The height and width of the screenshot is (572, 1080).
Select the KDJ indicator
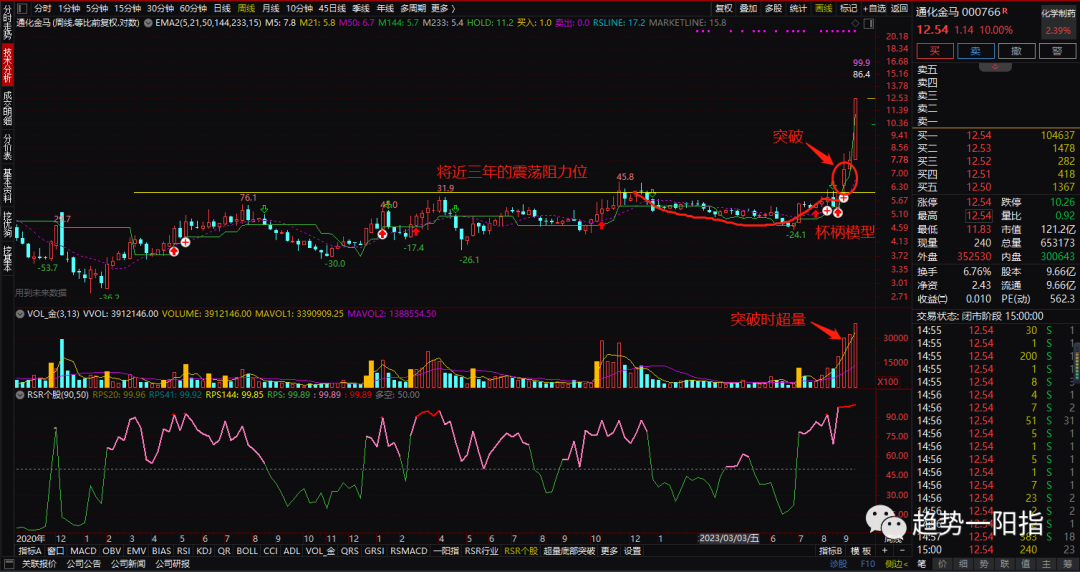(204, 551)
